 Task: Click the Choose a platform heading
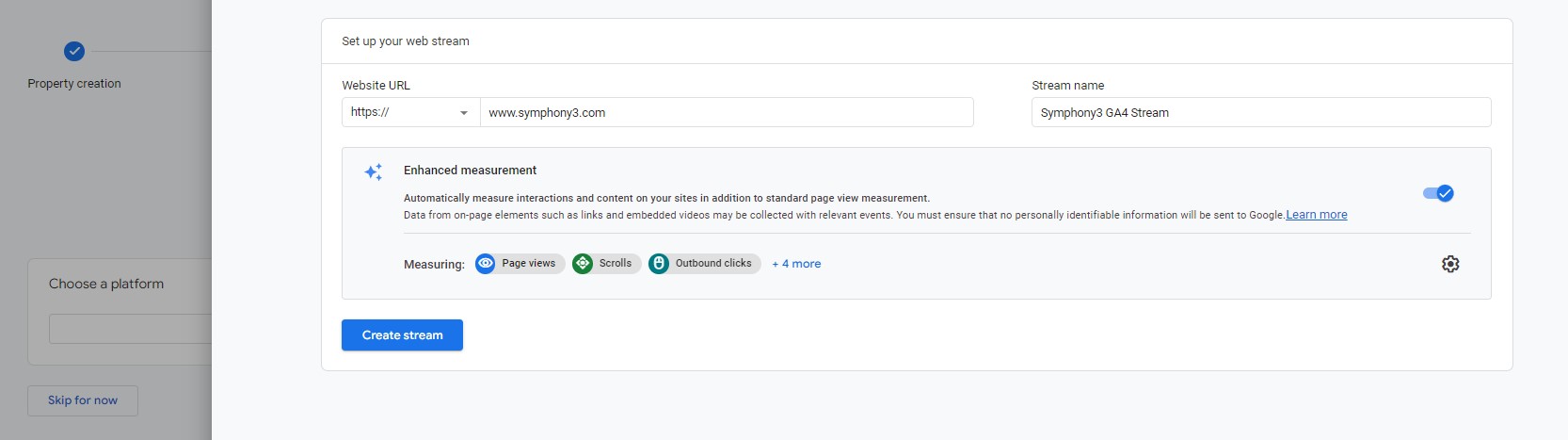(106, 284)
